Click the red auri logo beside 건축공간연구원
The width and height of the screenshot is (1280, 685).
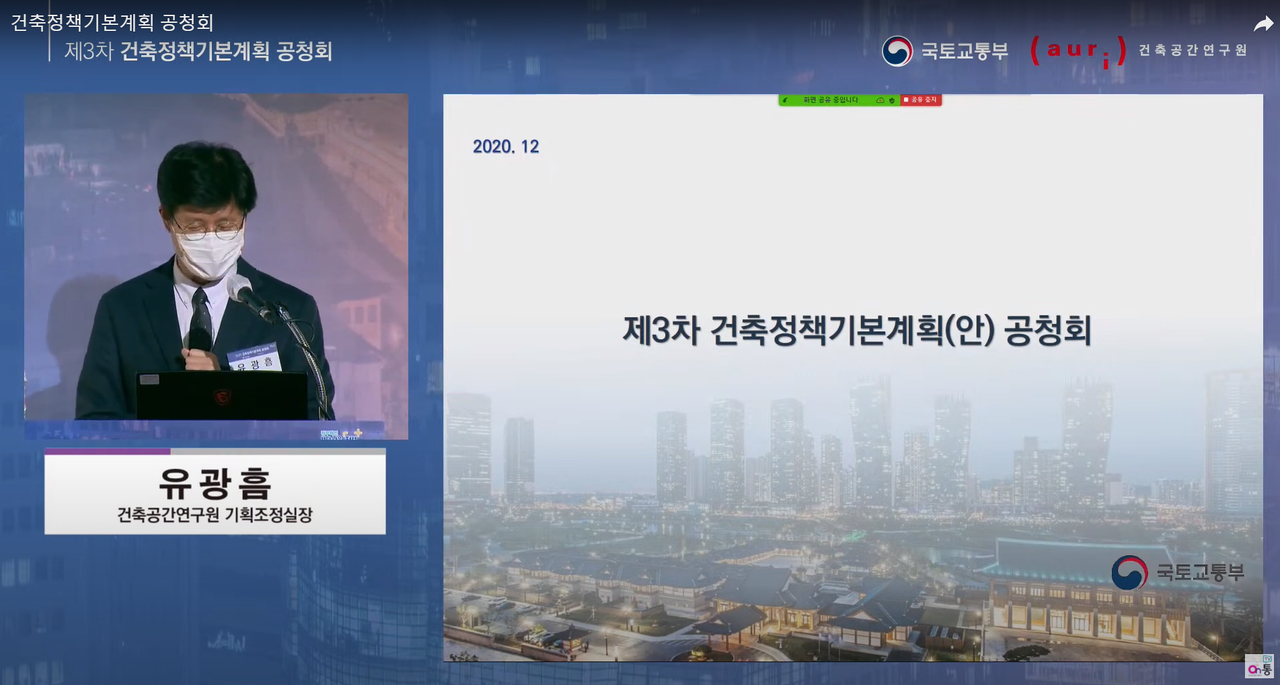pyautogui.click(x=1079, y=49)
